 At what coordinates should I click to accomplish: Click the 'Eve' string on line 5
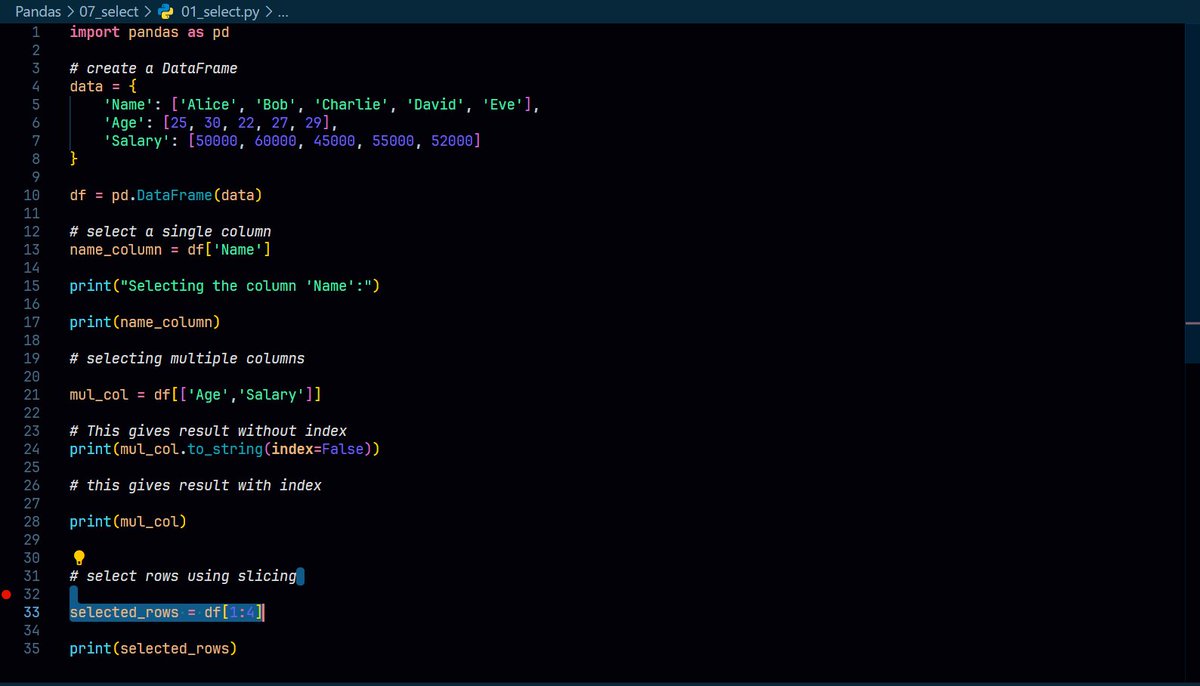click(x=504, y=104)
